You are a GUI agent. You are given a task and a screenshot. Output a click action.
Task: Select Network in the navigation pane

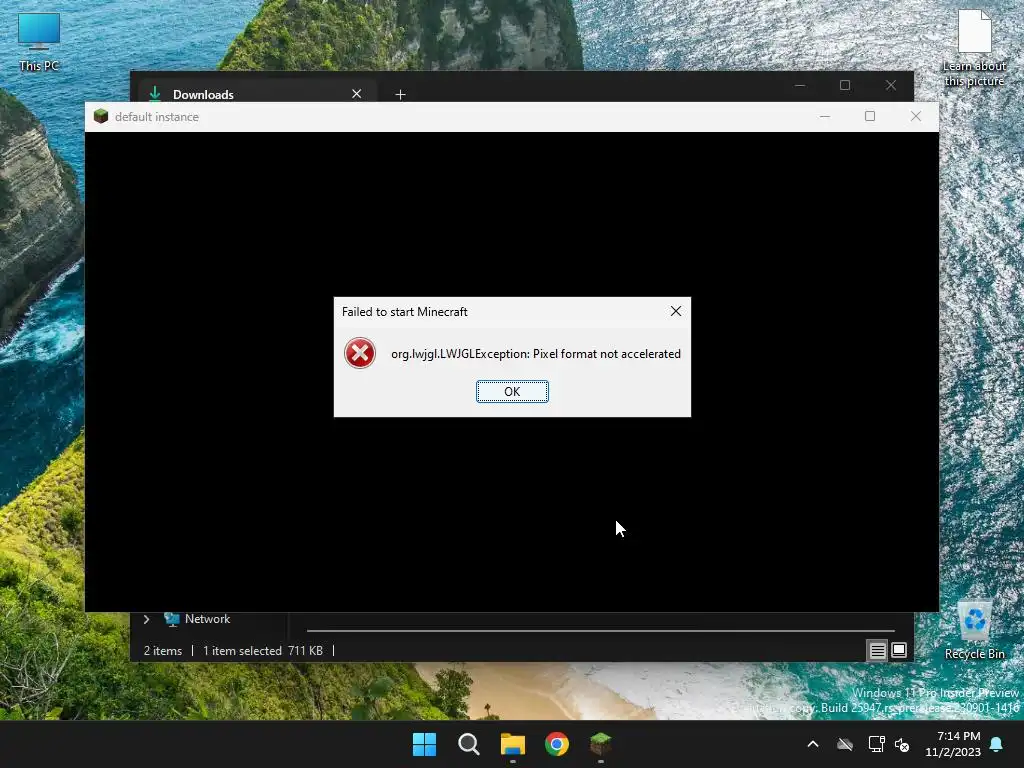(x=207, y=619)
